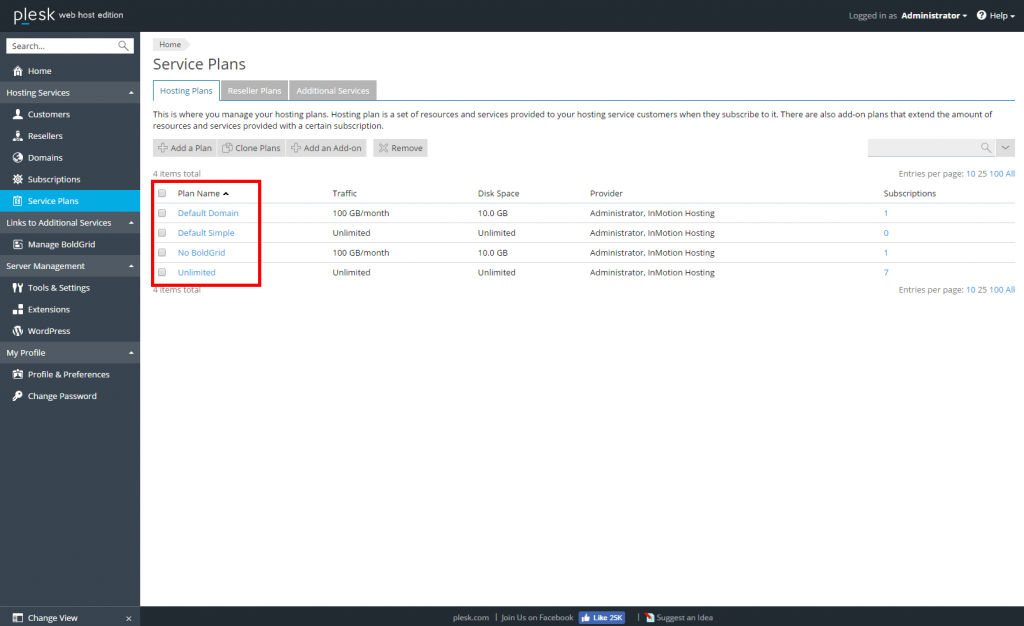Click the Add an Add-on button

[x=326, y=148]
